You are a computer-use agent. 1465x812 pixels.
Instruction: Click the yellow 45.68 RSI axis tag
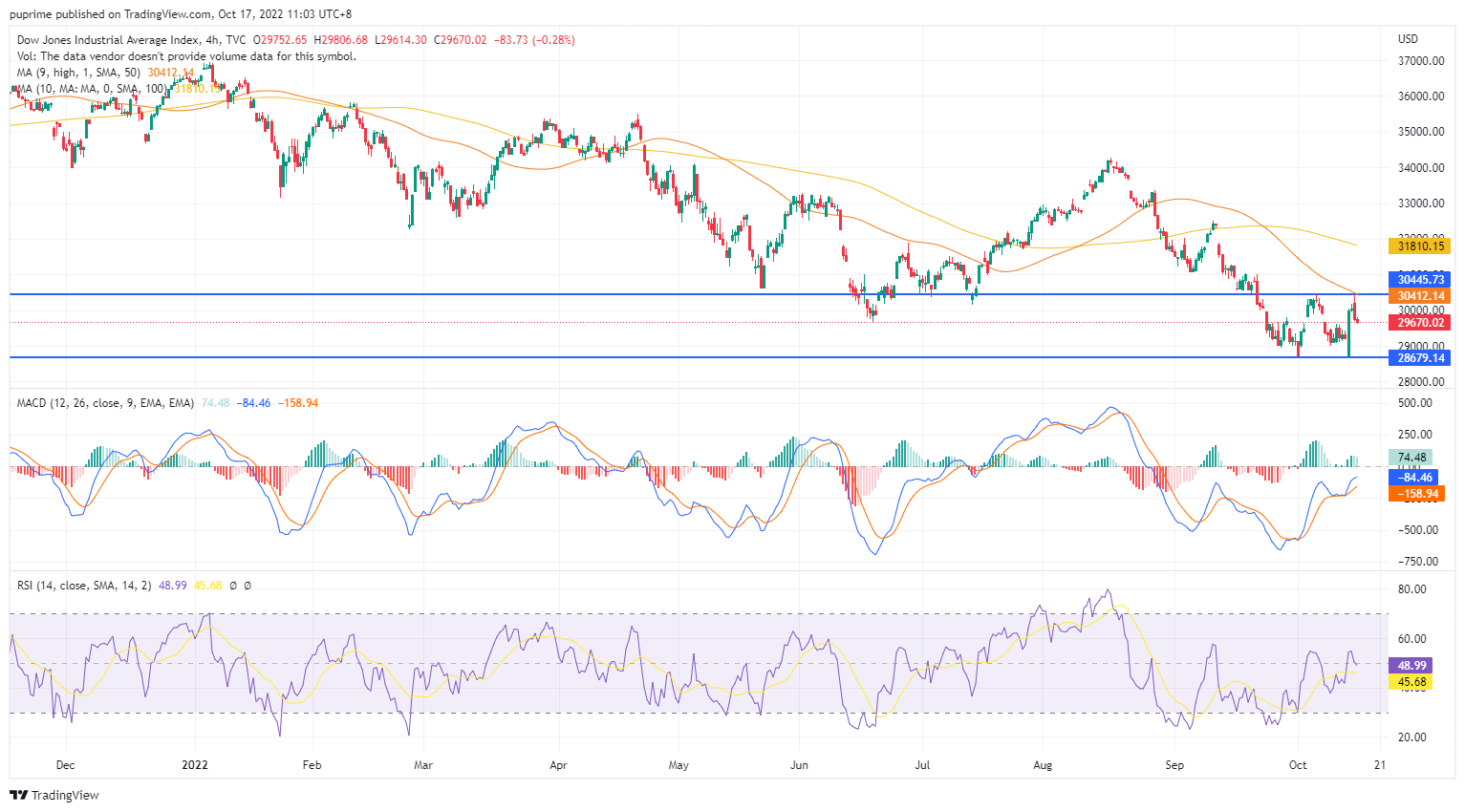1411,682
